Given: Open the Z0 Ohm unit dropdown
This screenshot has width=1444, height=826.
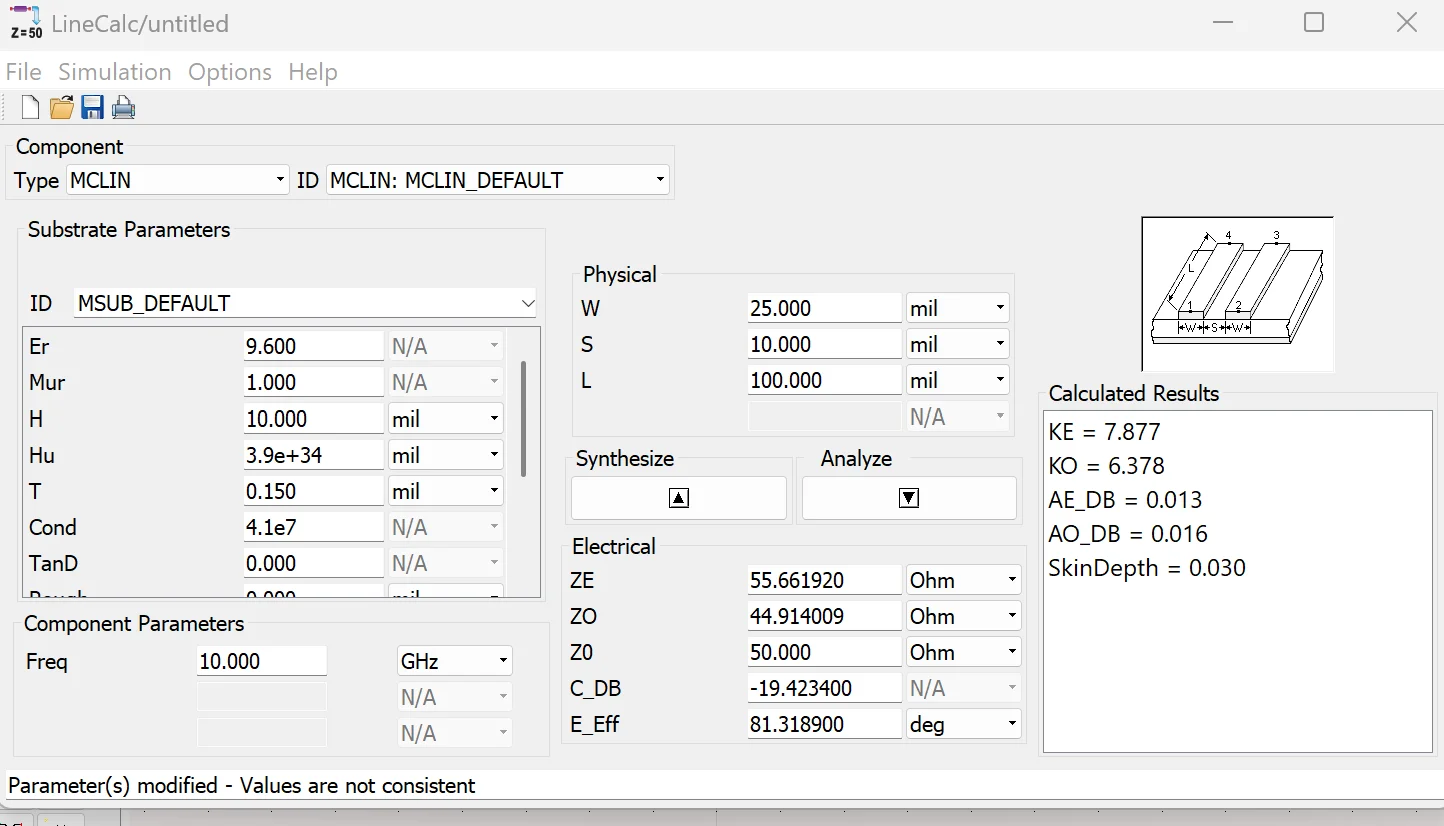Looking at the screenshot, I should click(x=963, y=652).
